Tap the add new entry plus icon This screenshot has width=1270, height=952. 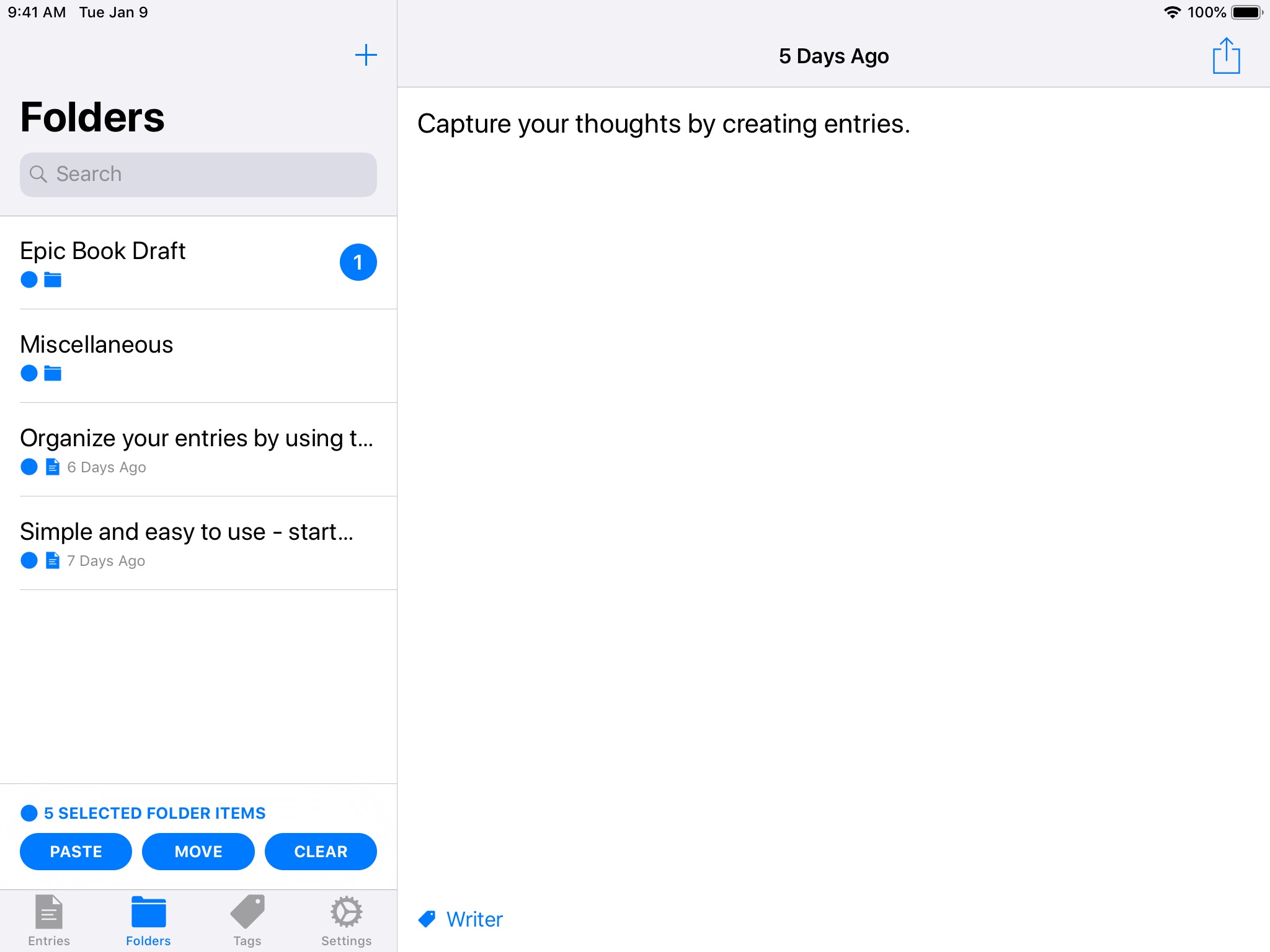[366, 55]
